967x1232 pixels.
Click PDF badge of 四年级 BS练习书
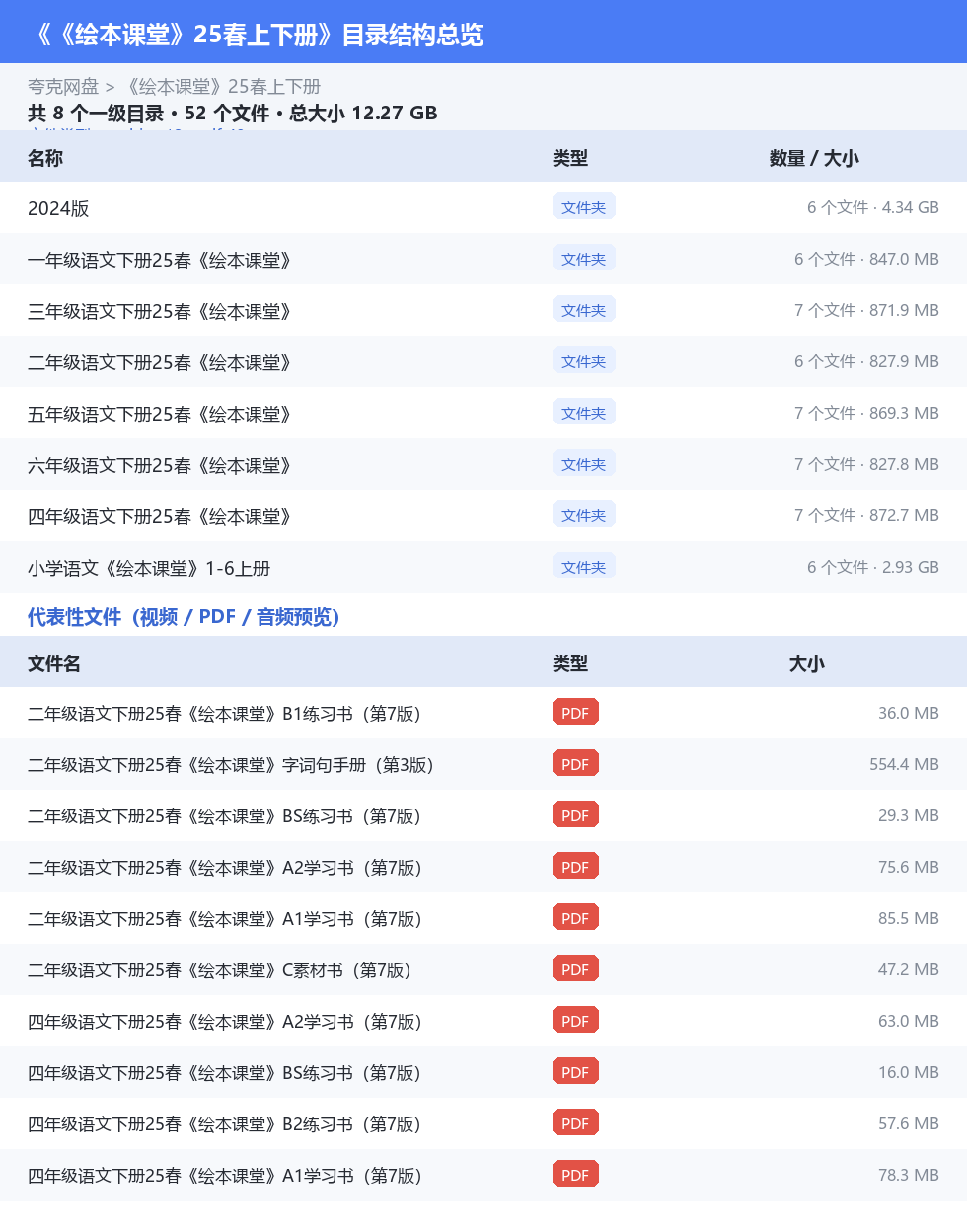coord(575,1071)
